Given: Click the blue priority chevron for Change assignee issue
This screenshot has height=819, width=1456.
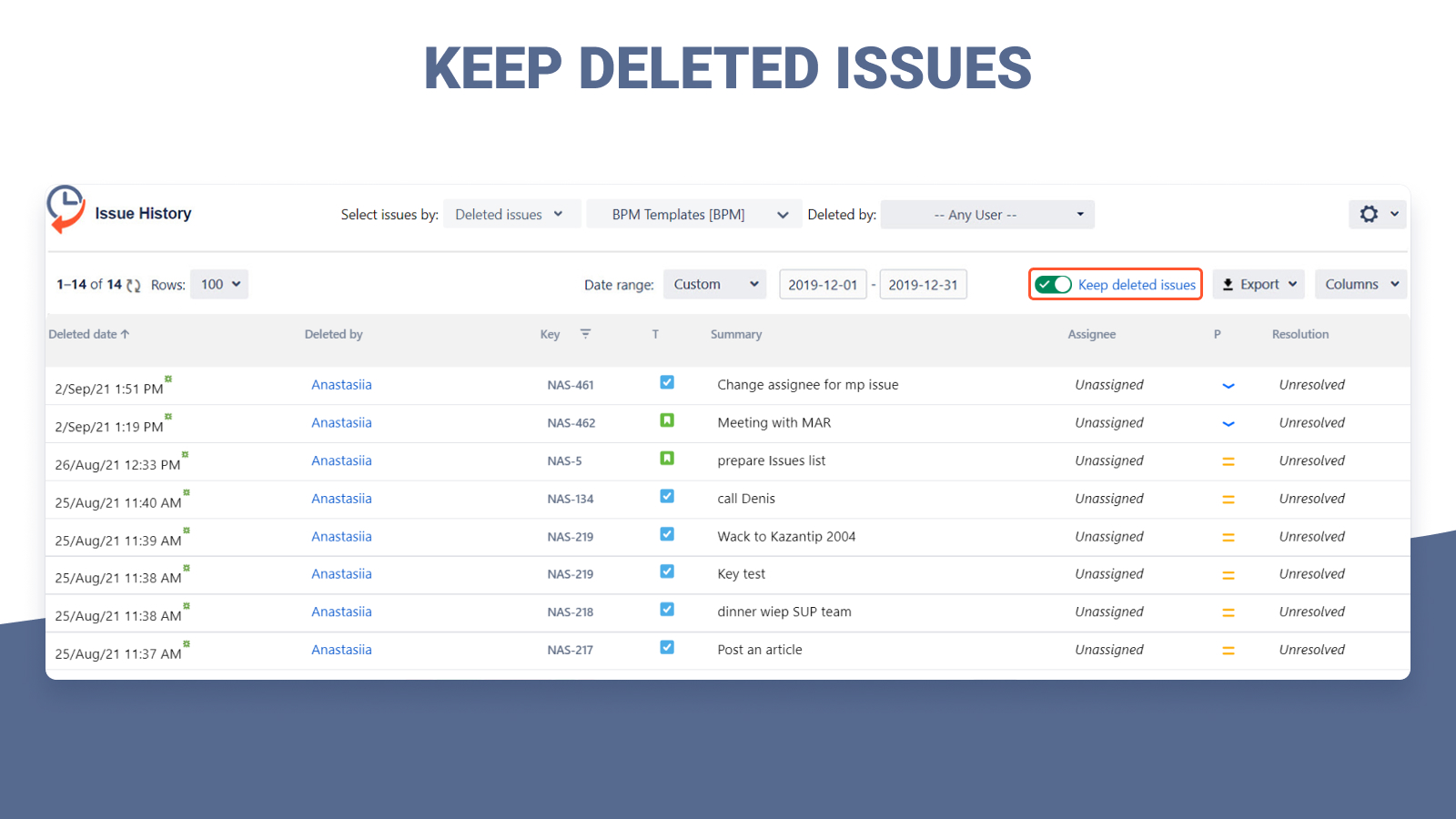Looking at the screenshot, I should [1228, 385].
